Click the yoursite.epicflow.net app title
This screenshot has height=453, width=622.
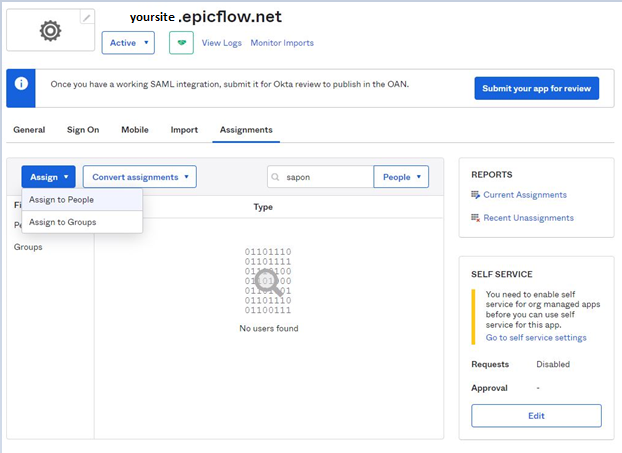(x=206, y=17)
